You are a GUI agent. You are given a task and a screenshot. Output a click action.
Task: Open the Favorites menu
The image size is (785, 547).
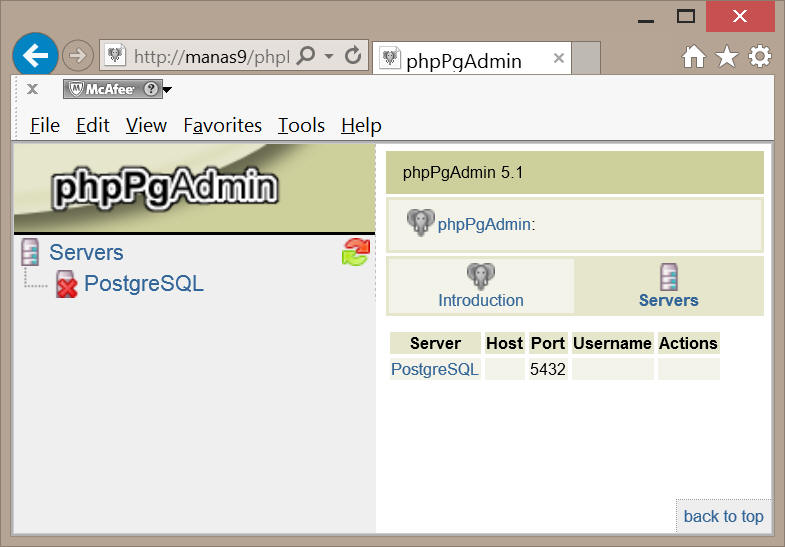click(222, 125)
